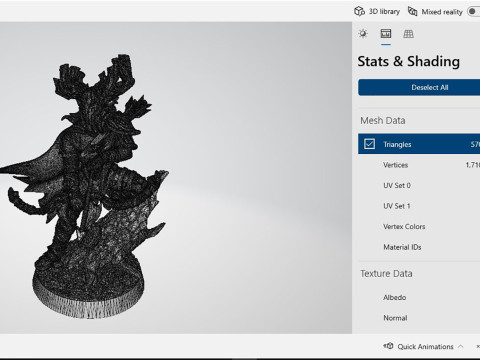Choose Material IDs shading view
The width and height of the screenshot is (480, 360).
point(419,247)
